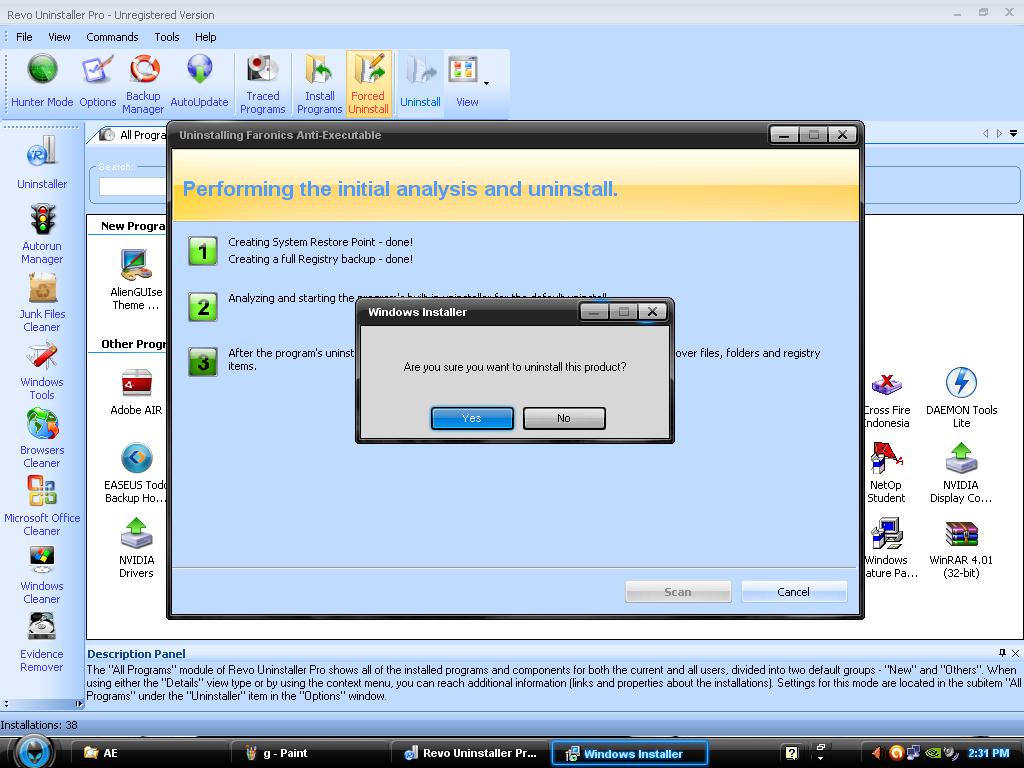
Task: Open Backup Manager from toolbar
Action: (x=143, y=84)
